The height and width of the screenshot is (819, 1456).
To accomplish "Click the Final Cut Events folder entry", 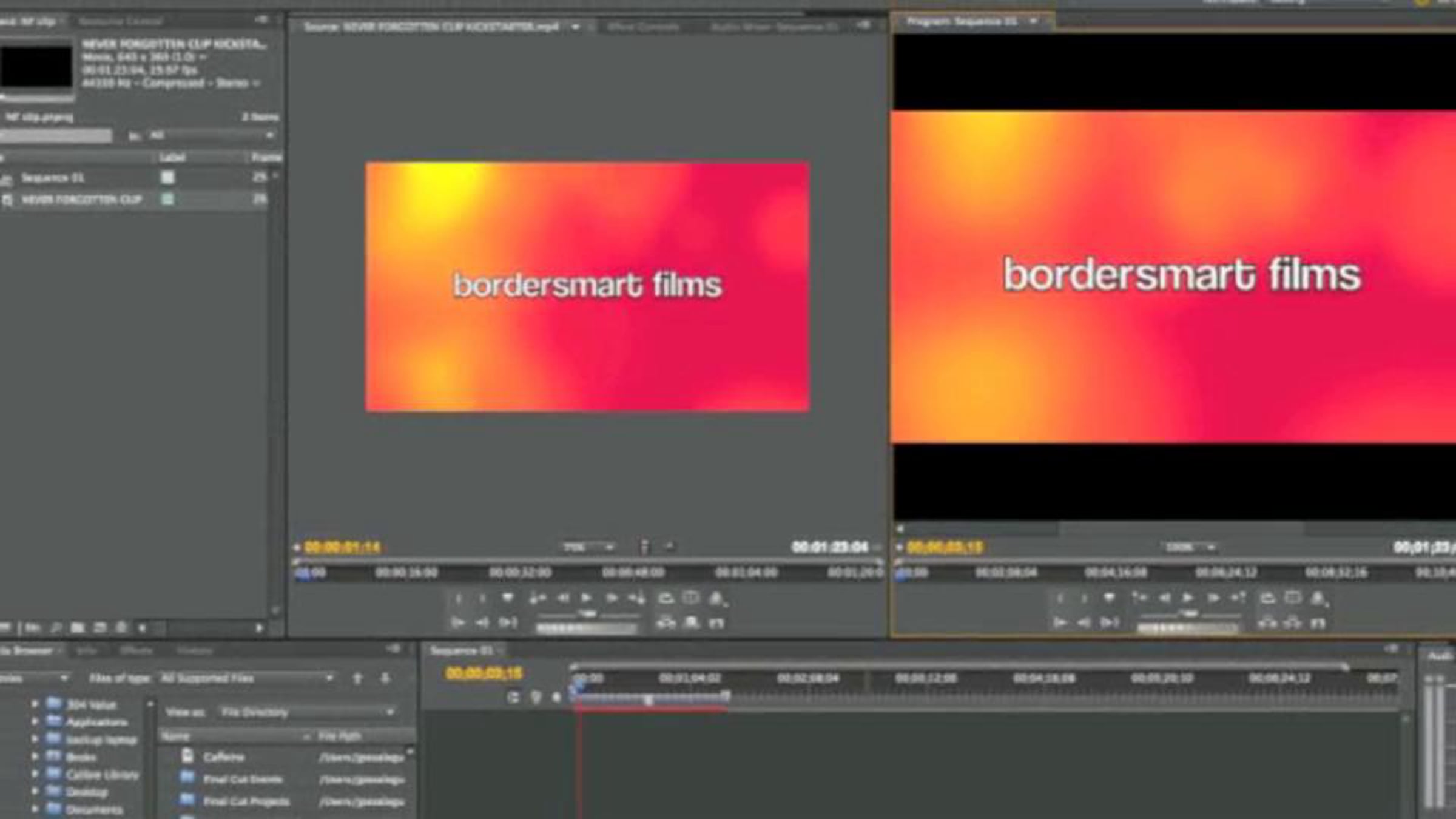I will pos(242,779).
